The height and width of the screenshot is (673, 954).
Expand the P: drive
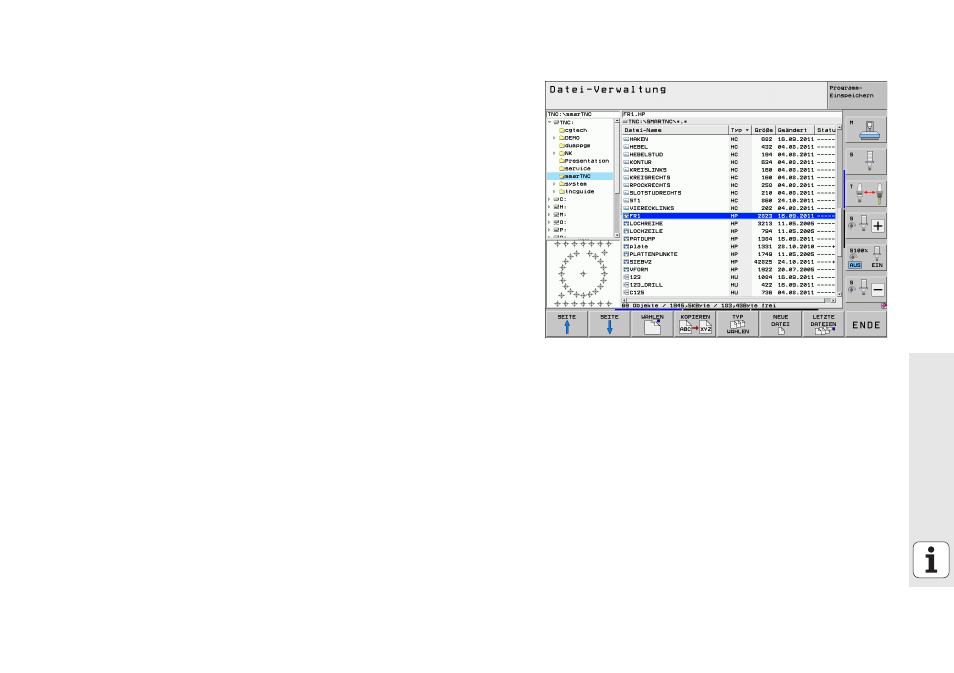pos(549,230)
